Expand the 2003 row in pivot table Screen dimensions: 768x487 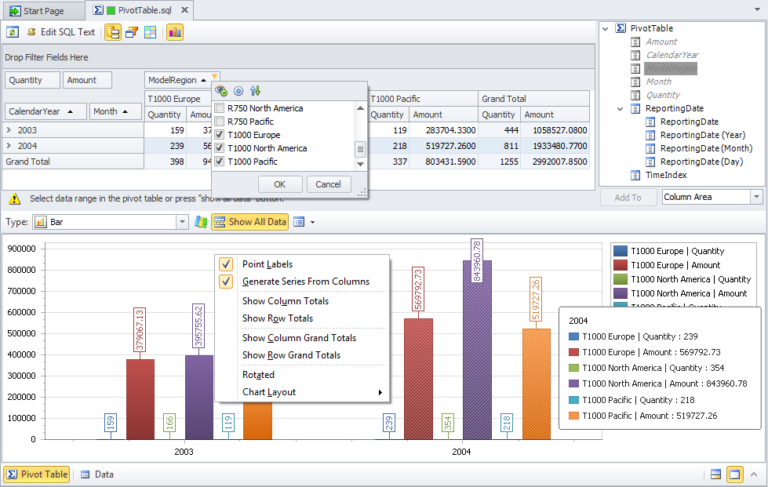(x=9, y=130)
